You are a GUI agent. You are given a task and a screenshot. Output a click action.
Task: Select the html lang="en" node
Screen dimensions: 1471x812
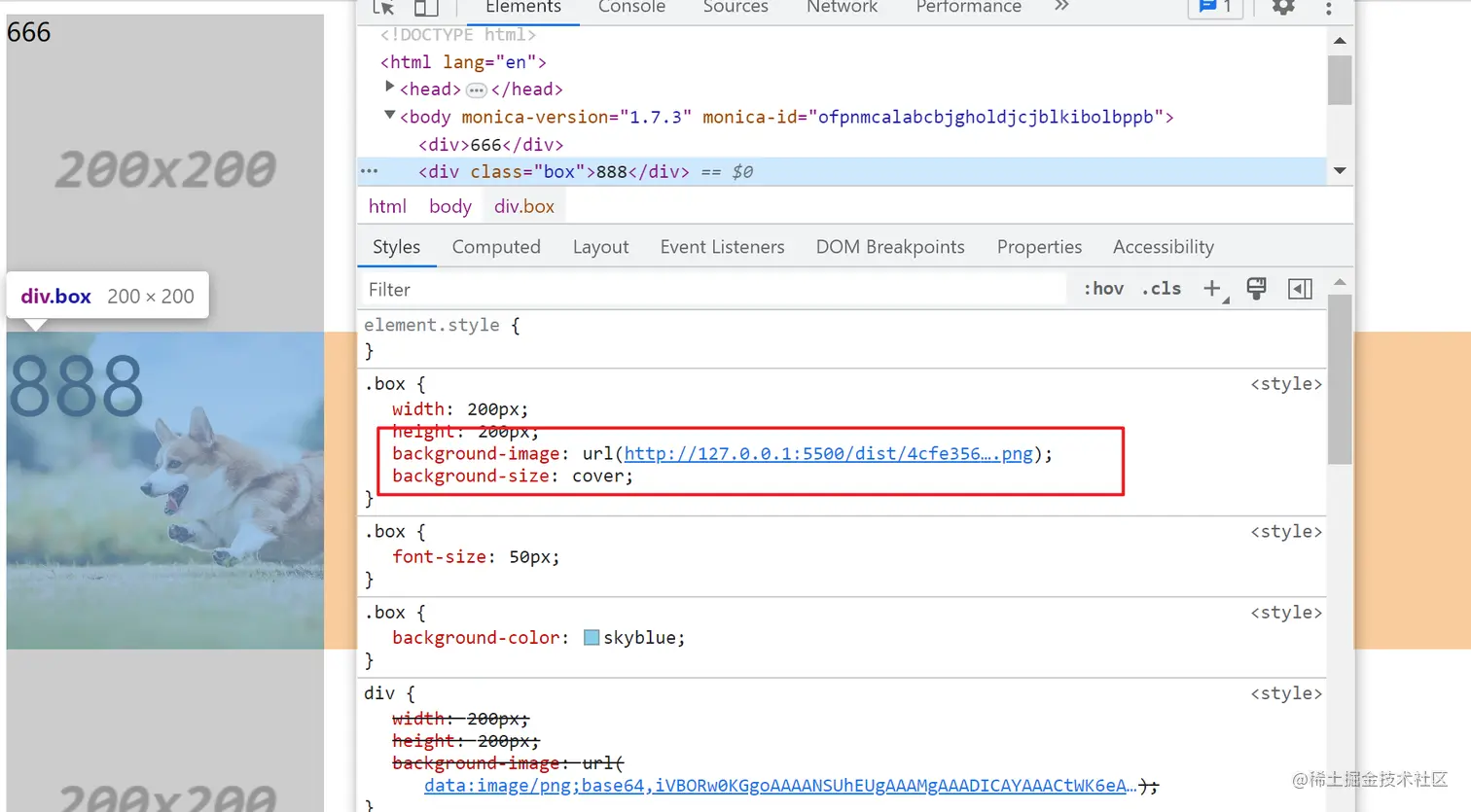pyautogui.click(x=463, y=62)
